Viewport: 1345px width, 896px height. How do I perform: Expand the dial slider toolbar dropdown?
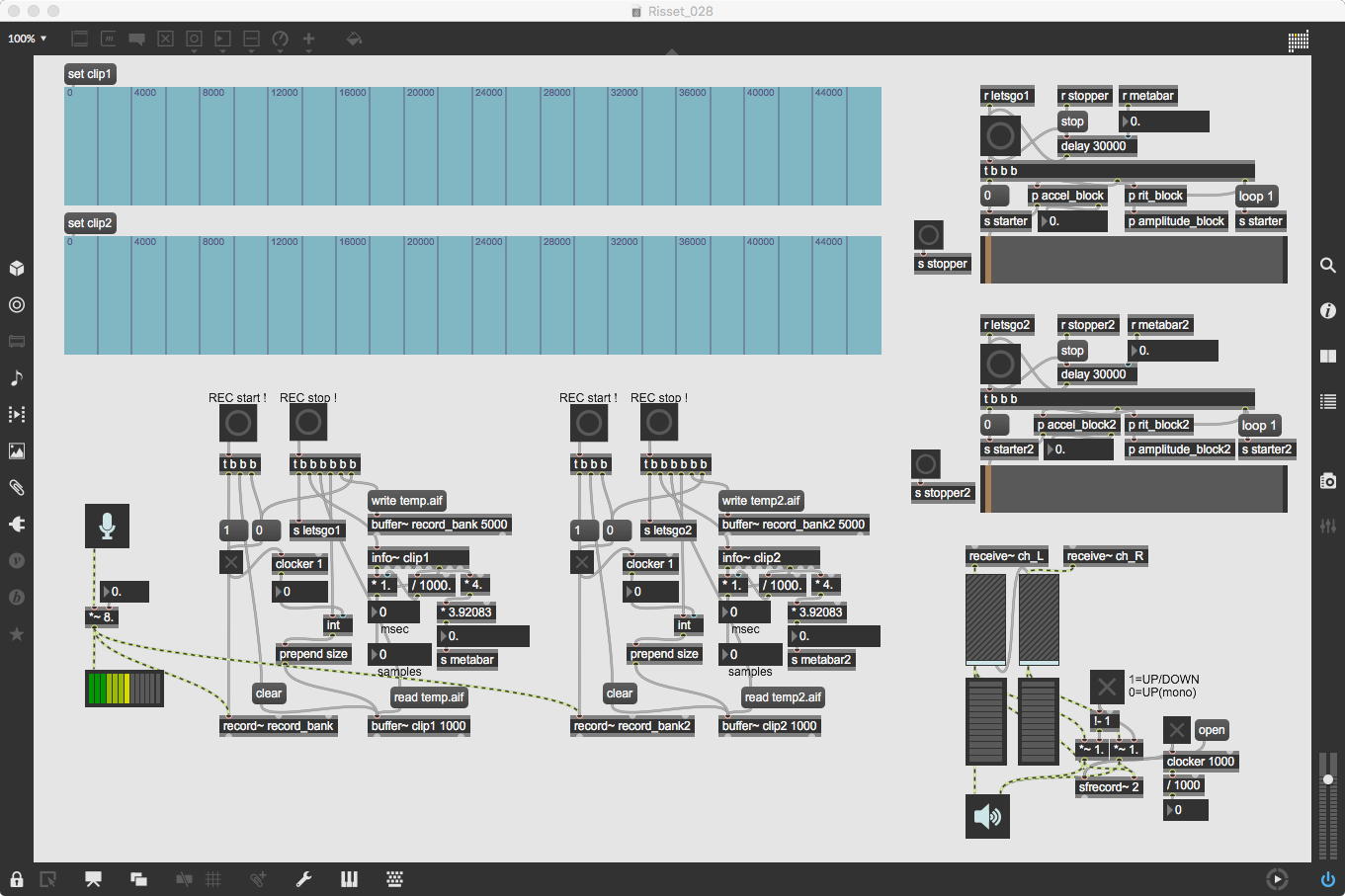click(x=280, y=40)
